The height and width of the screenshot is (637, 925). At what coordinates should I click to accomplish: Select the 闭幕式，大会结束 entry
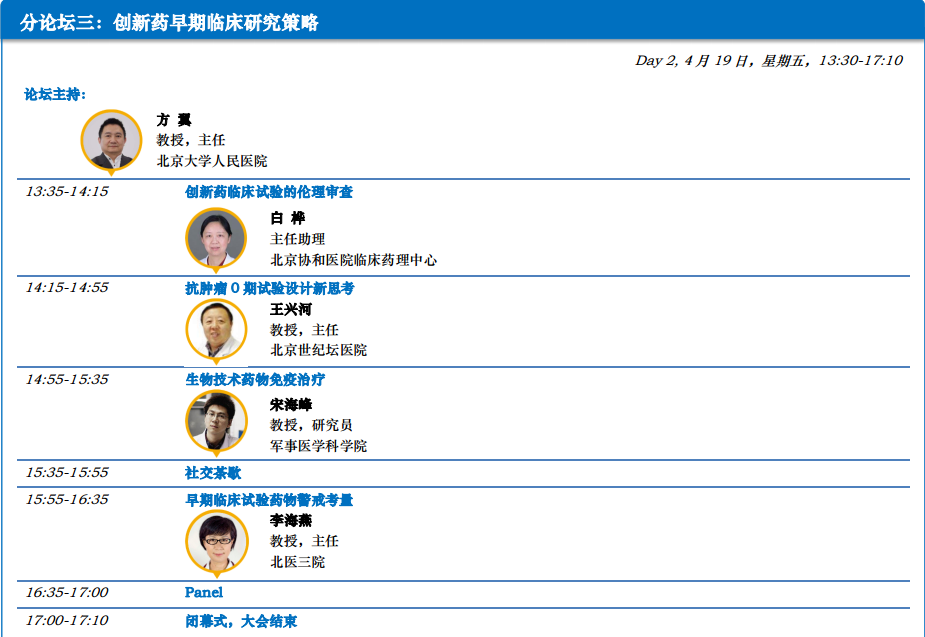pyautogui.click(x=241, y=620)
